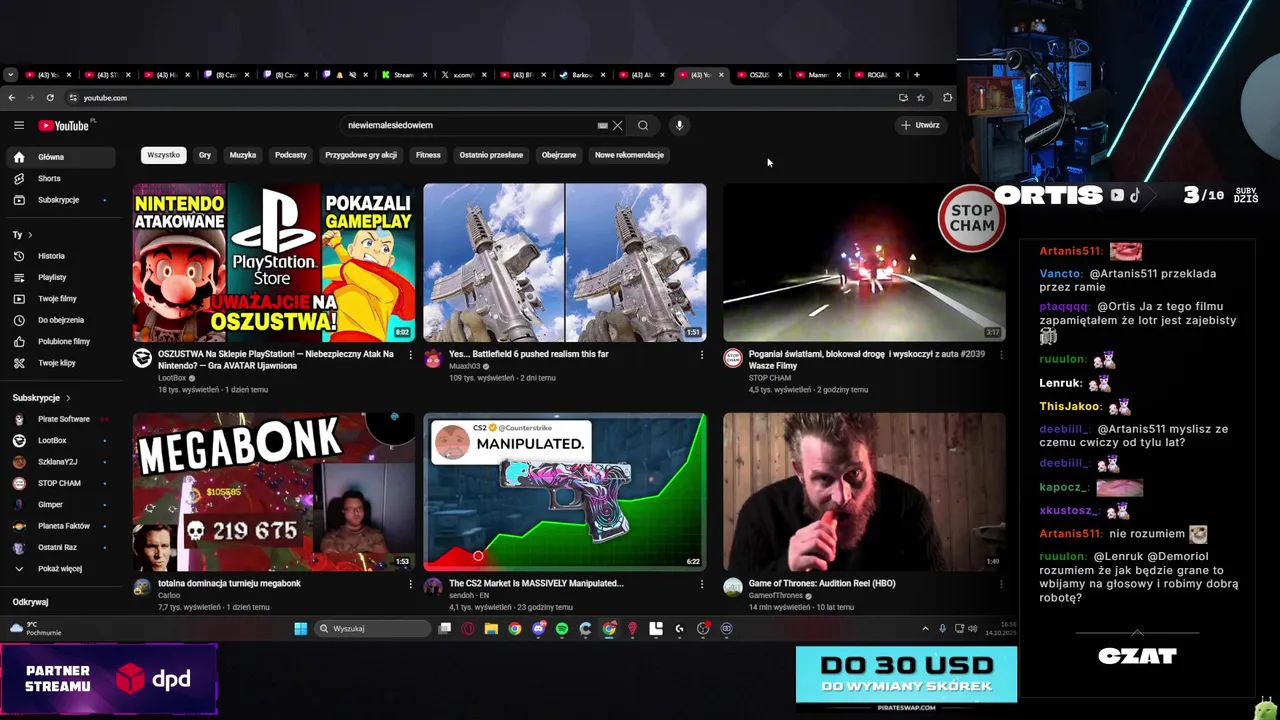1280x720 pixels.
Task: Clear the search box with the X icon
Action: click(617, 125)
